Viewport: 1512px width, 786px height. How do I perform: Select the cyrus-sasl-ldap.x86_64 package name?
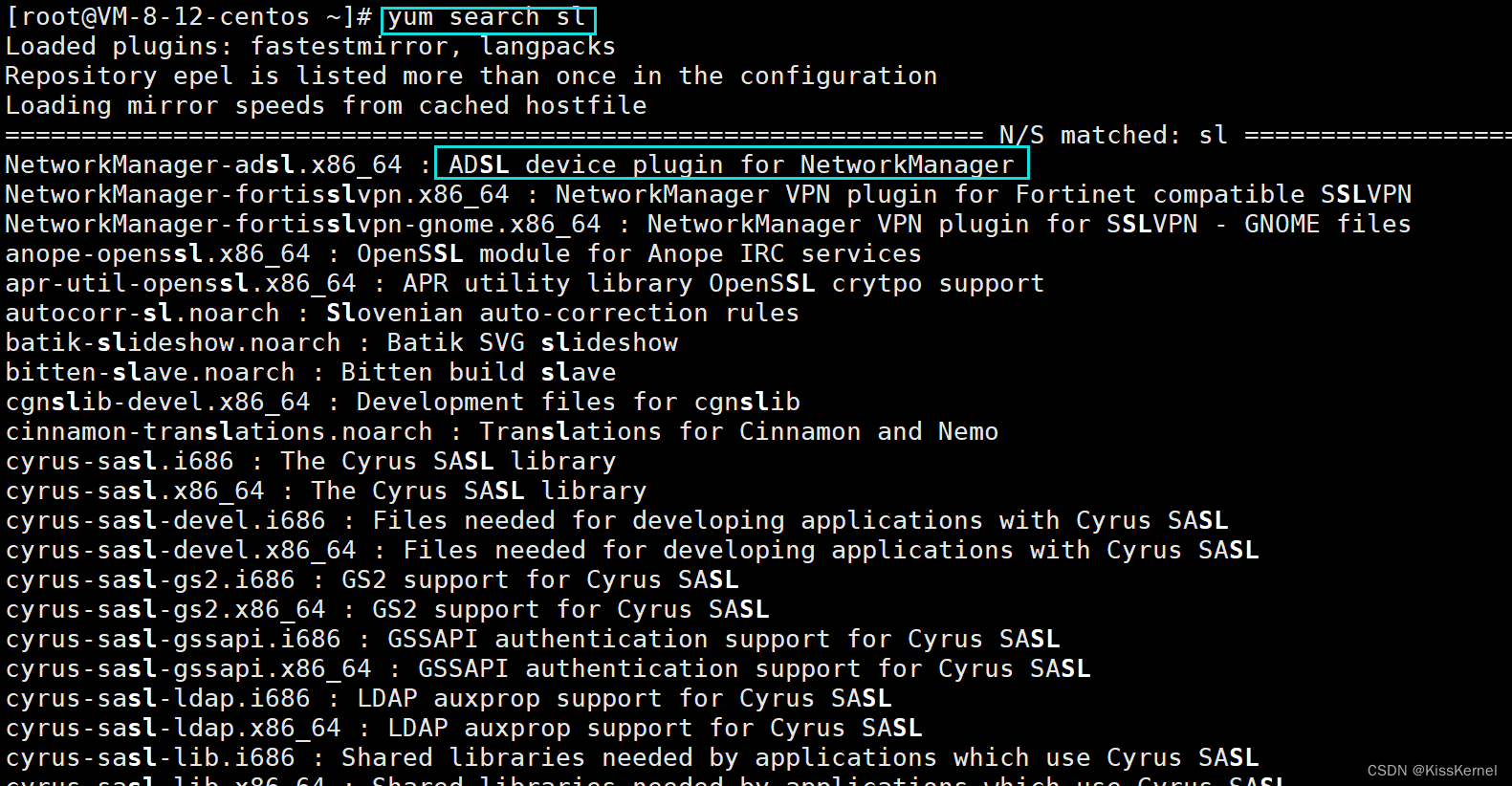pos(173,729)
